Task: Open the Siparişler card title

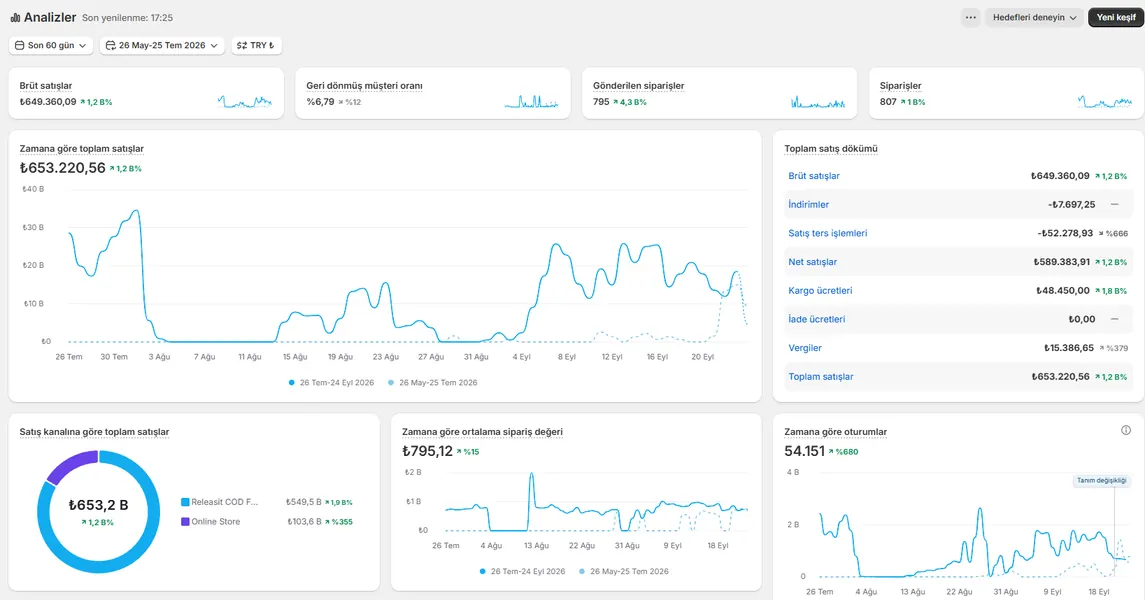Action: tap(900, 85)
